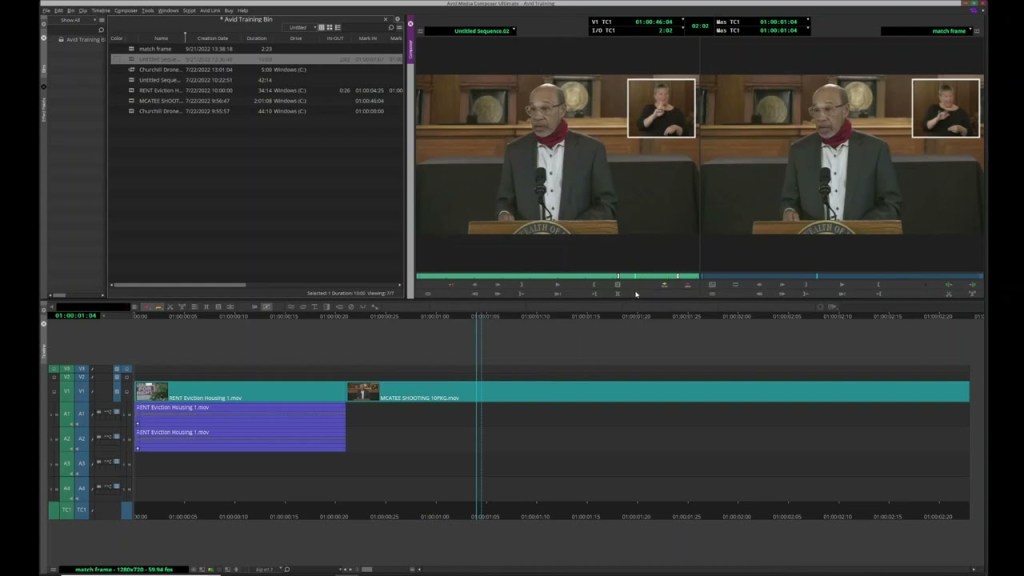Toggle the A1 source track selector
Image resolution: width=1024 pixels, height=576 pixels.
click(67, 413)
